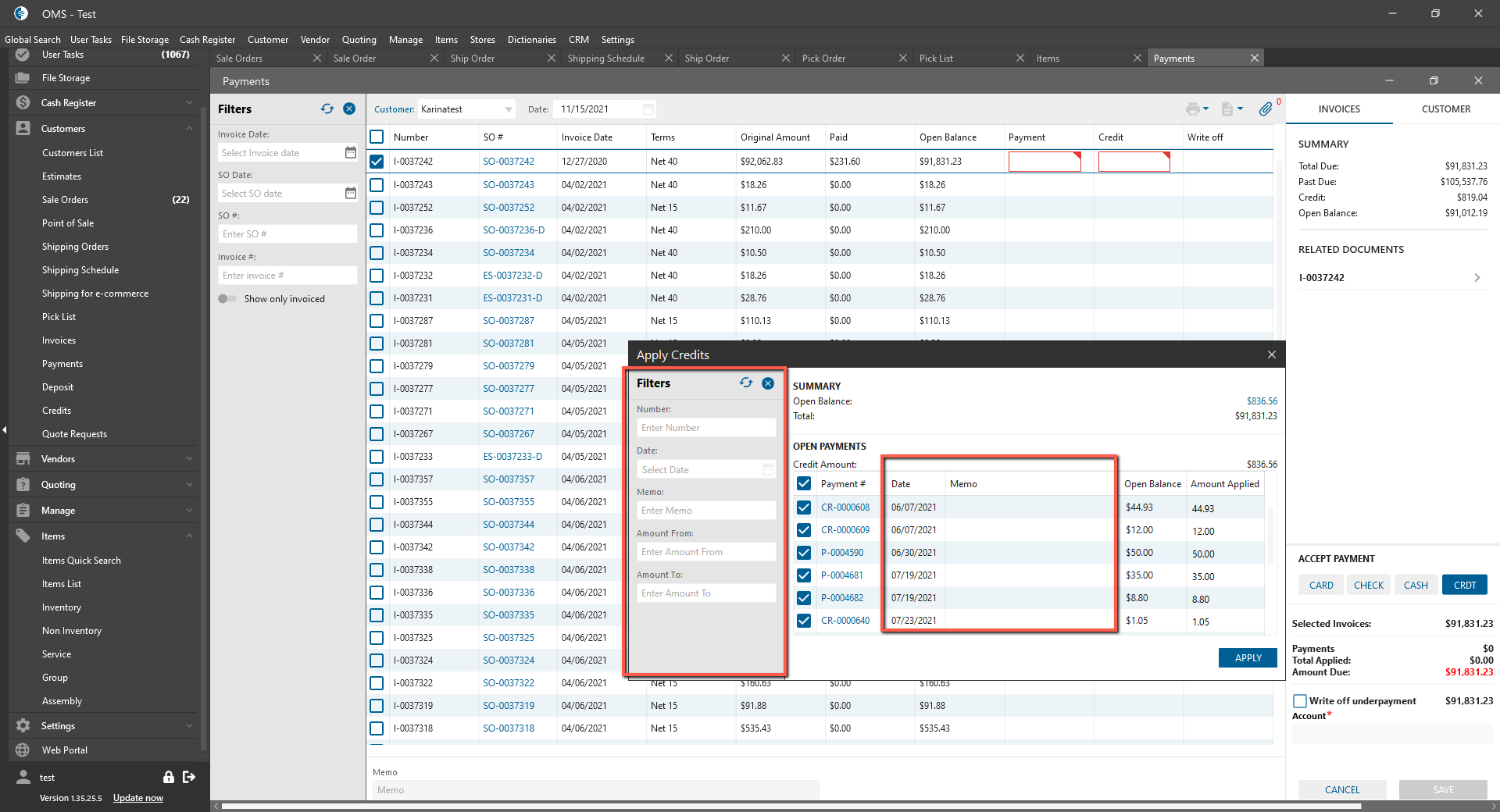
Task: Click the paperclip attachment icon
Action: (x=1265, y=109)
